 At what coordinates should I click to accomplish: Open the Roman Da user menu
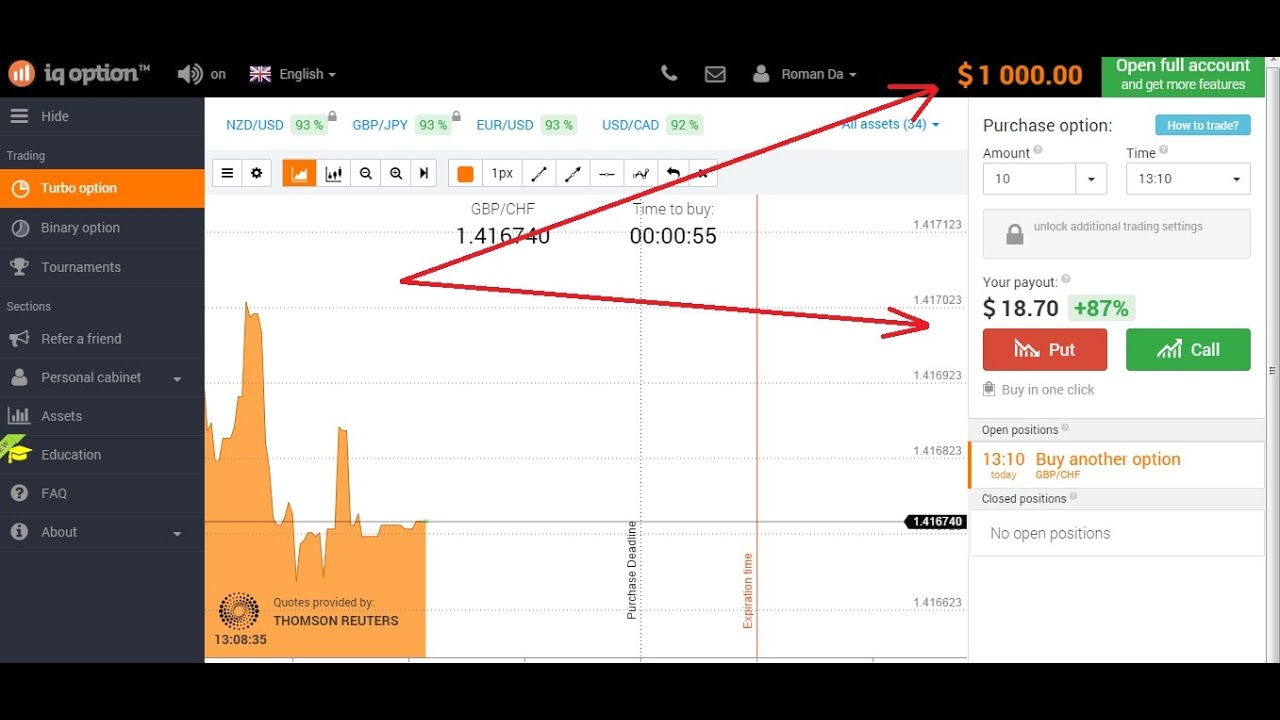(805, 74)
